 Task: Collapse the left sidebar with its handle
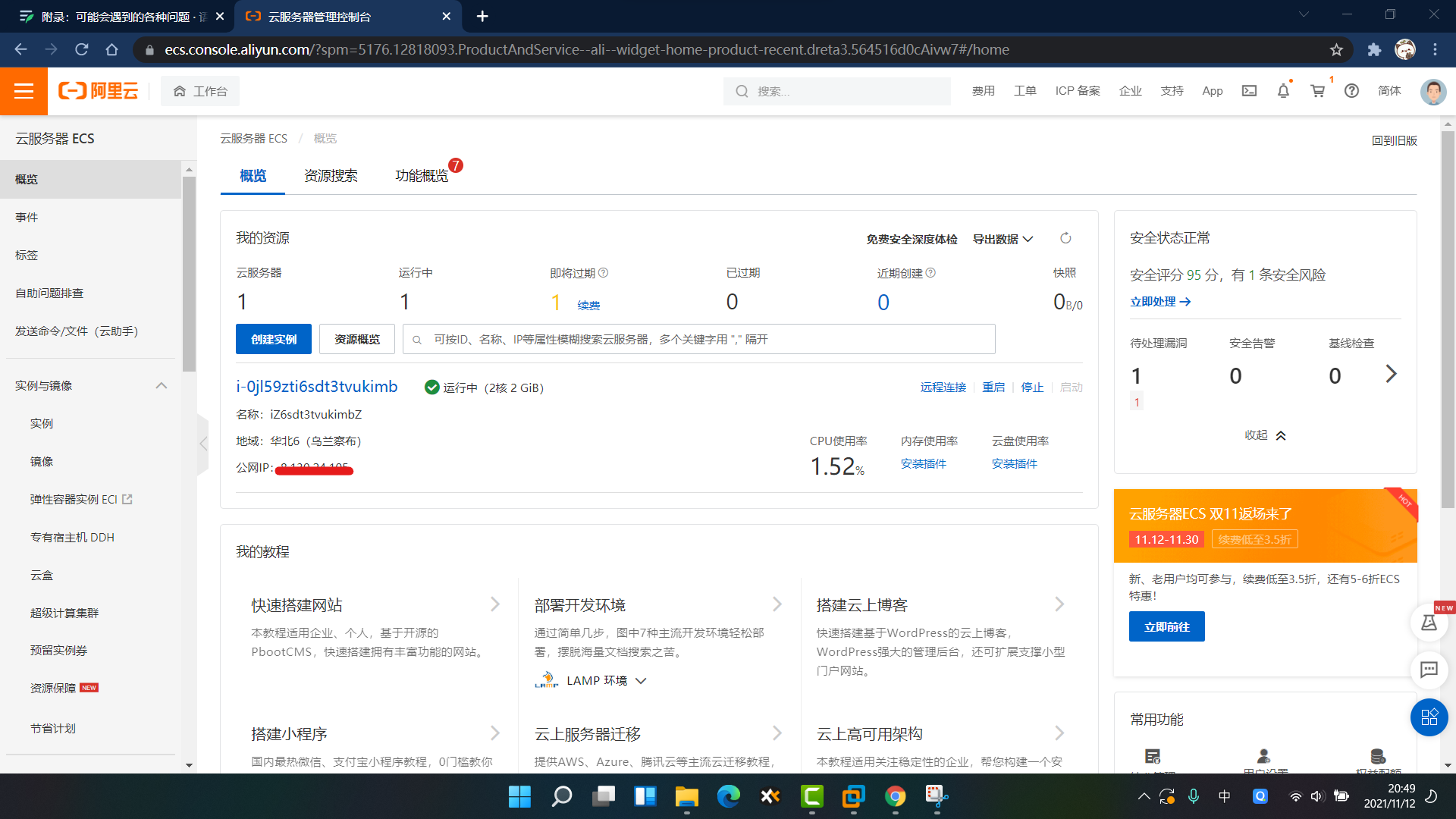coord(202,444)
